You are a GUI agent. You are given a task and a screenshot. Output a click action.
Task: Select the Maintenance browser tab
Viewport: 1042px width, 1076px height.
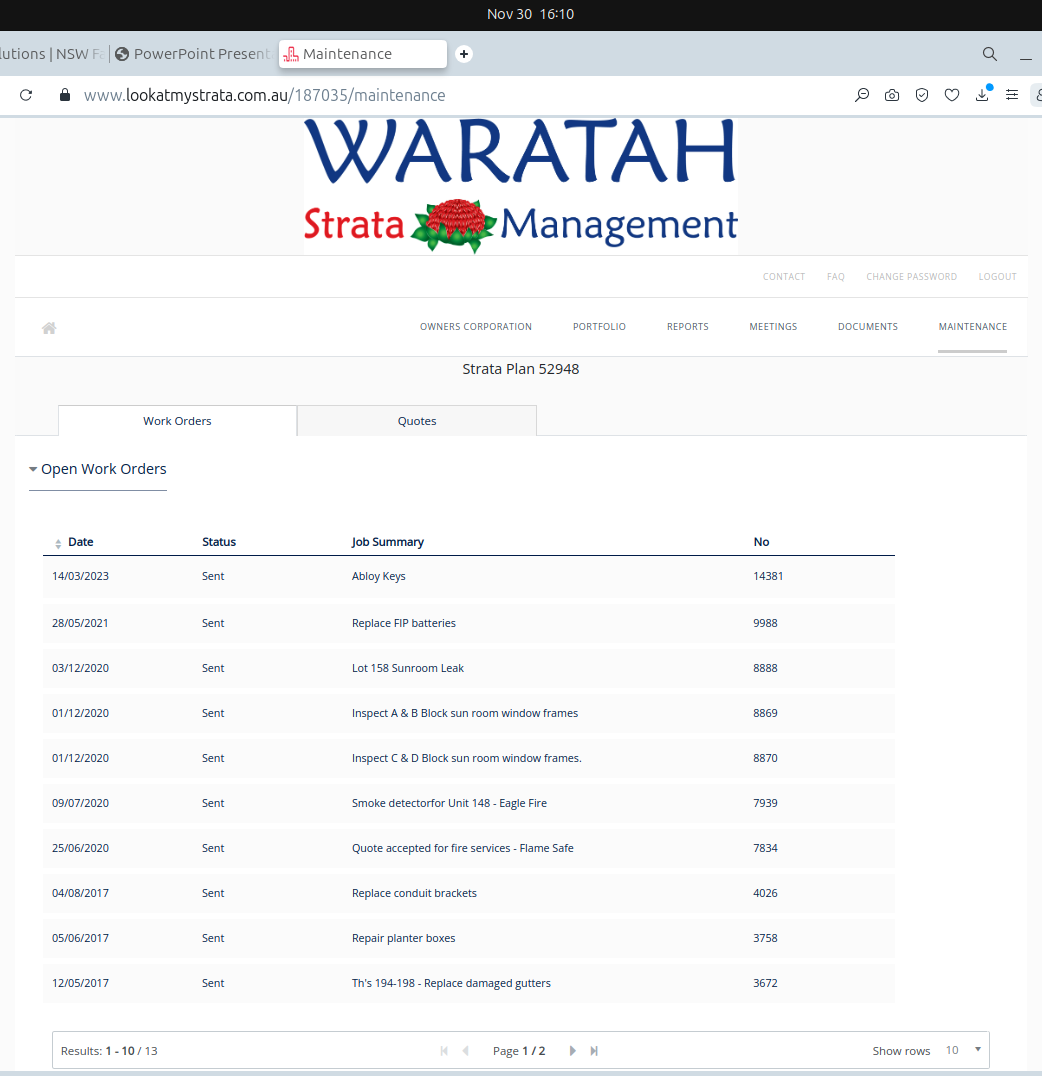[362, 54]
